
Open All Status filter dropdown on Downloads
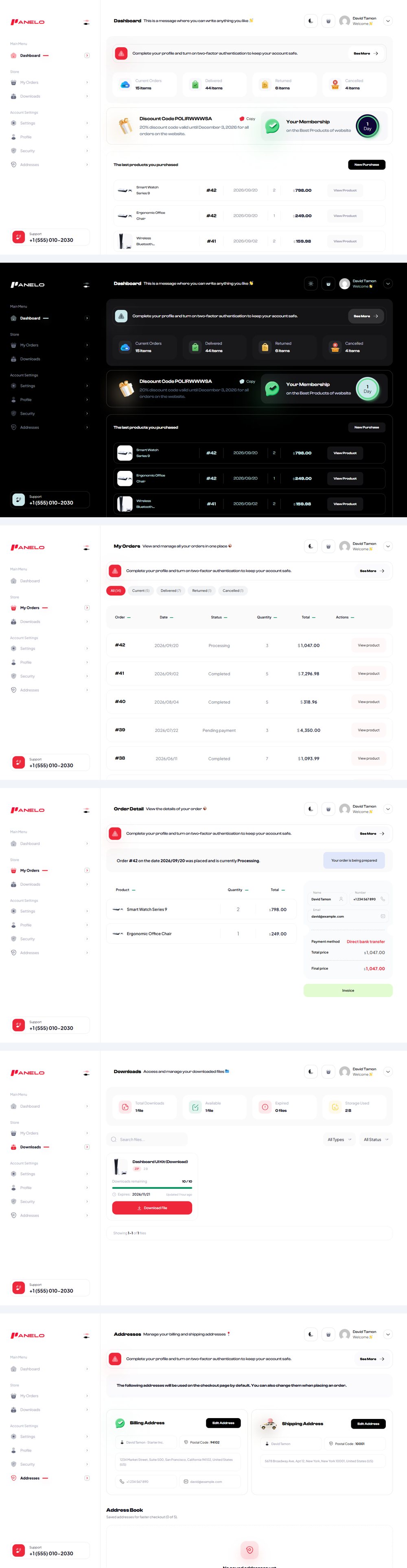pyautogui.click(x=376, y=1140)
